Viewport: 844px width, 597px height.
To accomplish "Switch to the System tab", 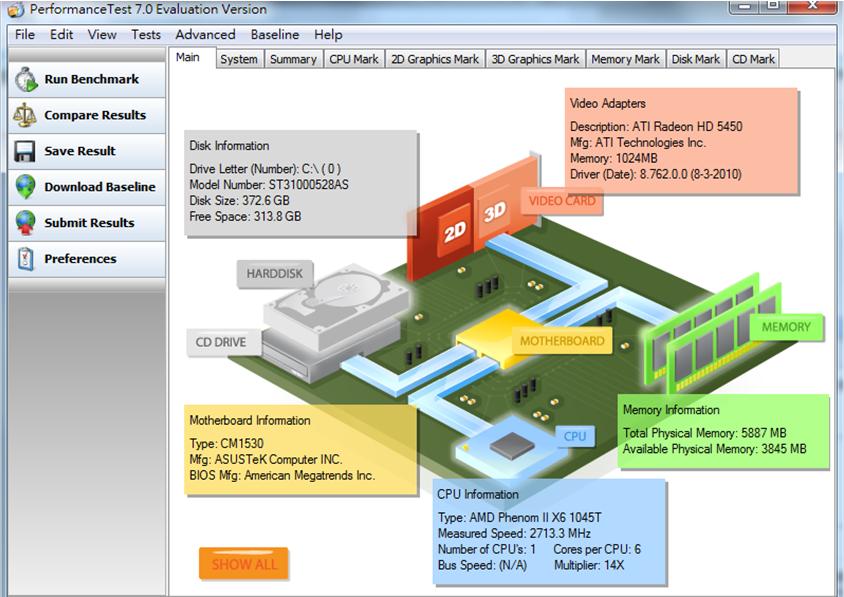I will point(239,59).
